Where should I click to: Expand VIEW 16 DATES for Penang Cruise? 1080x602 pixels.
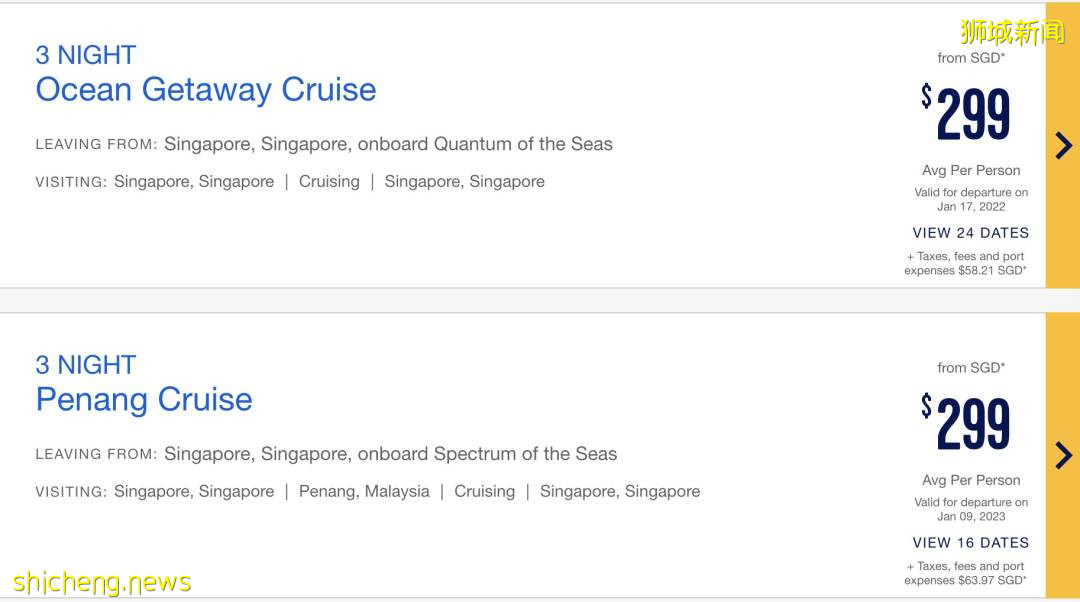pos(970,543)
